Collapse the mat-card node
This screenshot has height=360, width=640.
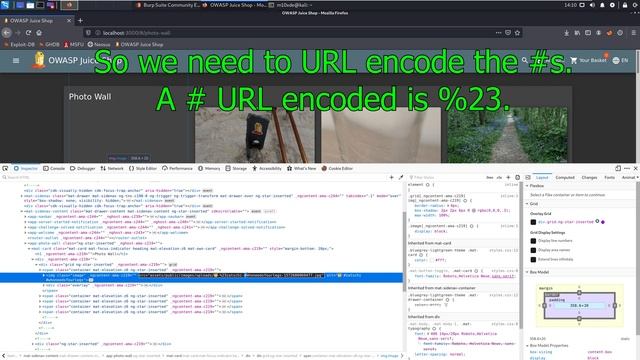pos(29,249)
